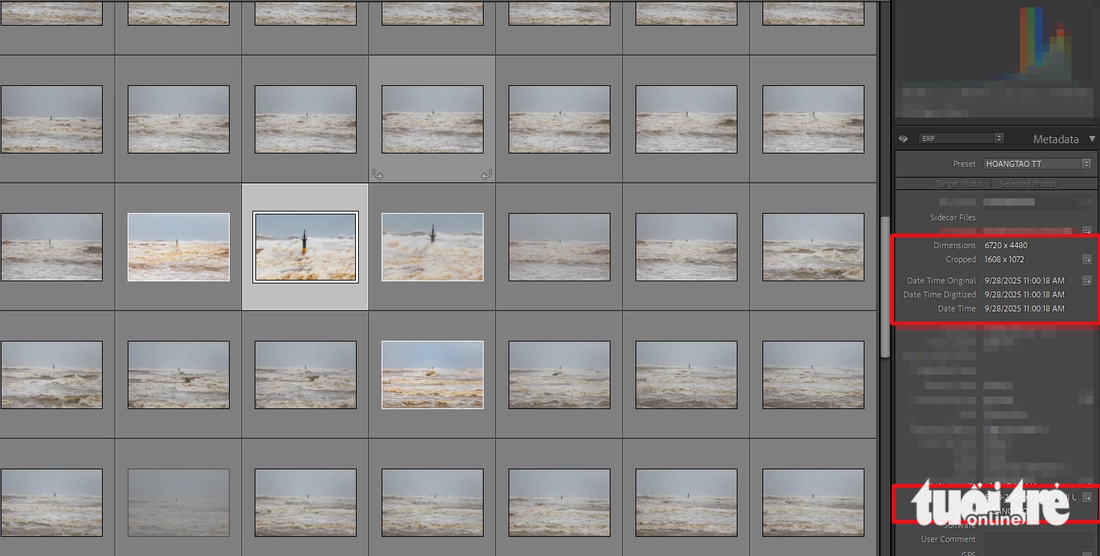Rotate the hovered photo counter-clockwise

coord(377,175)
